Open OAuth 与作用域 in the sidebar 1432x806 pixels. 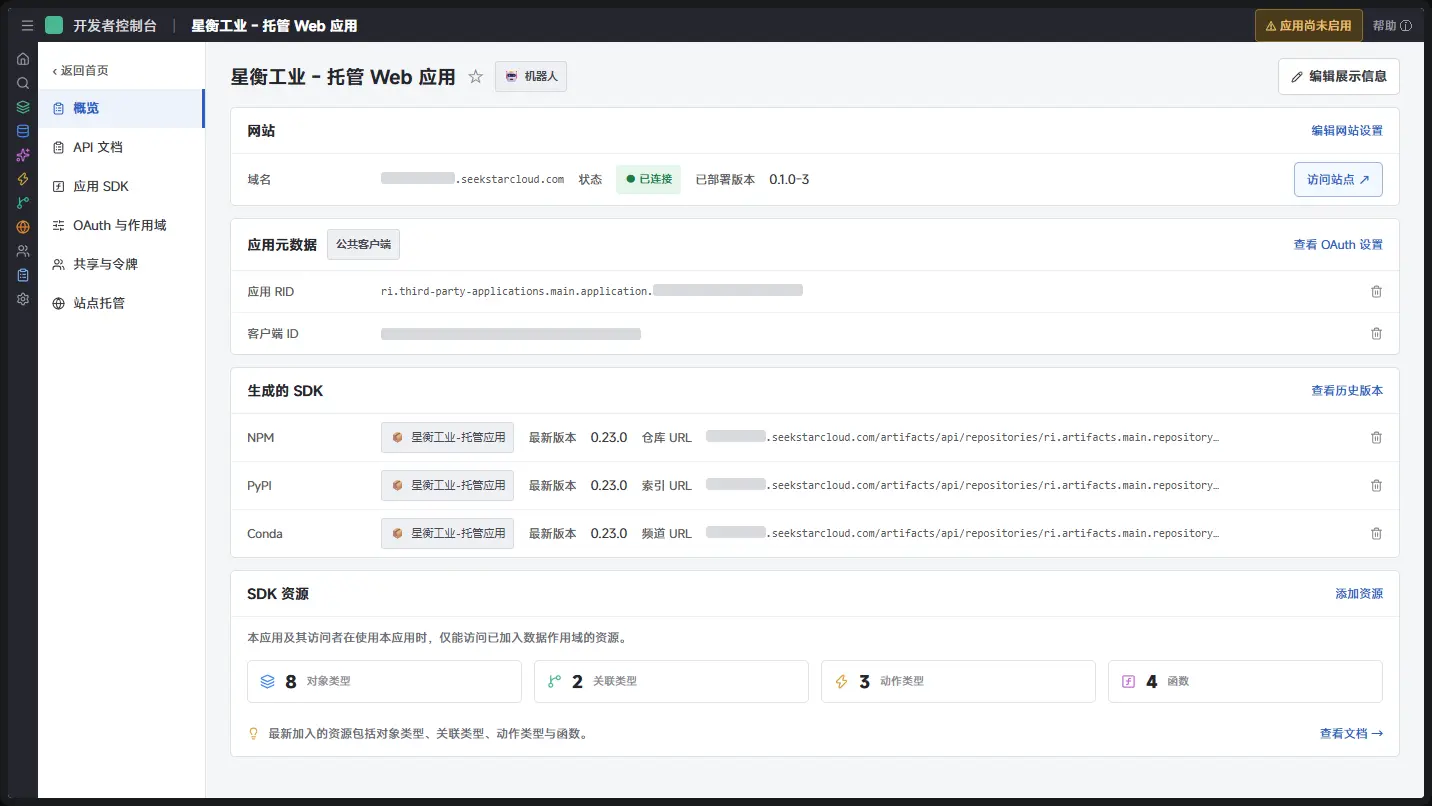121,225
